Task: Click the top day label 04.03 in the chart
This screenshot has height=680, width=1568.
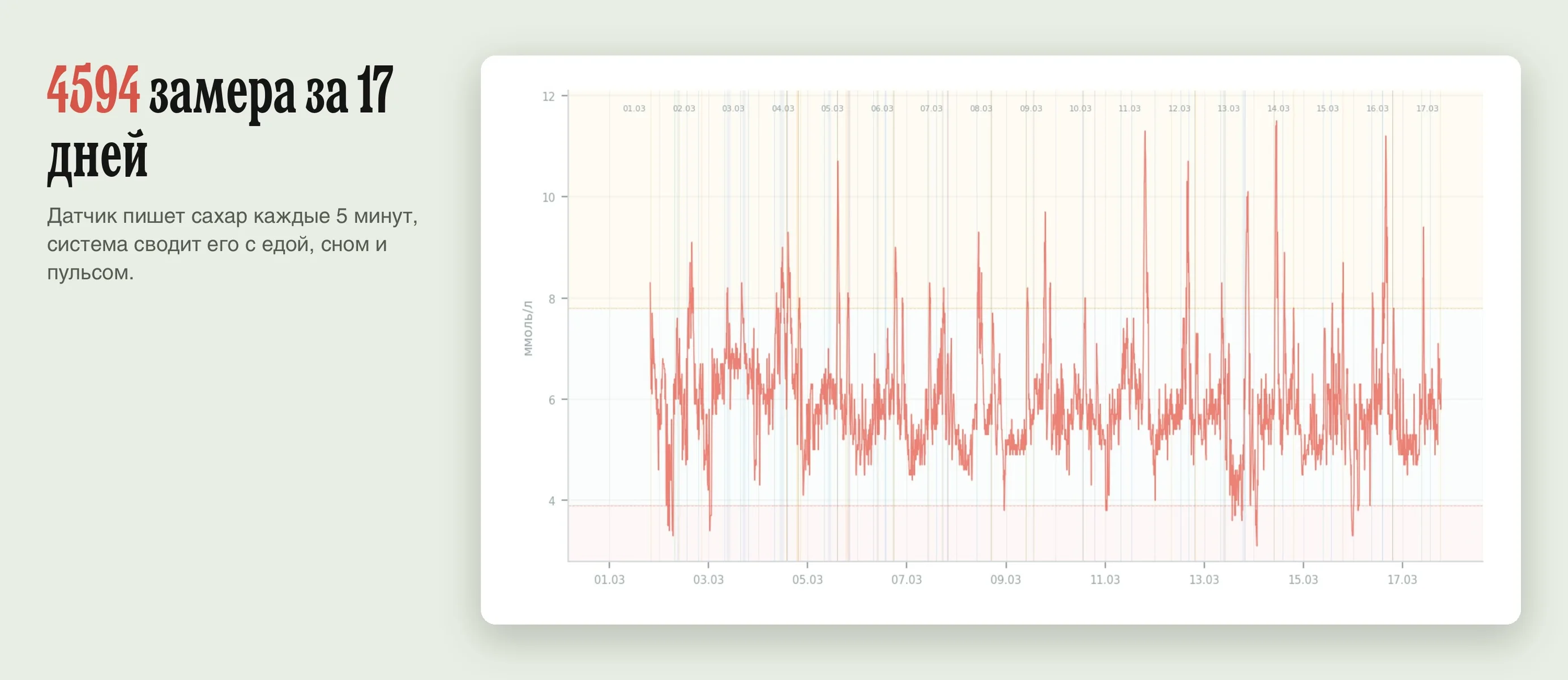Action: click(783, 108)
